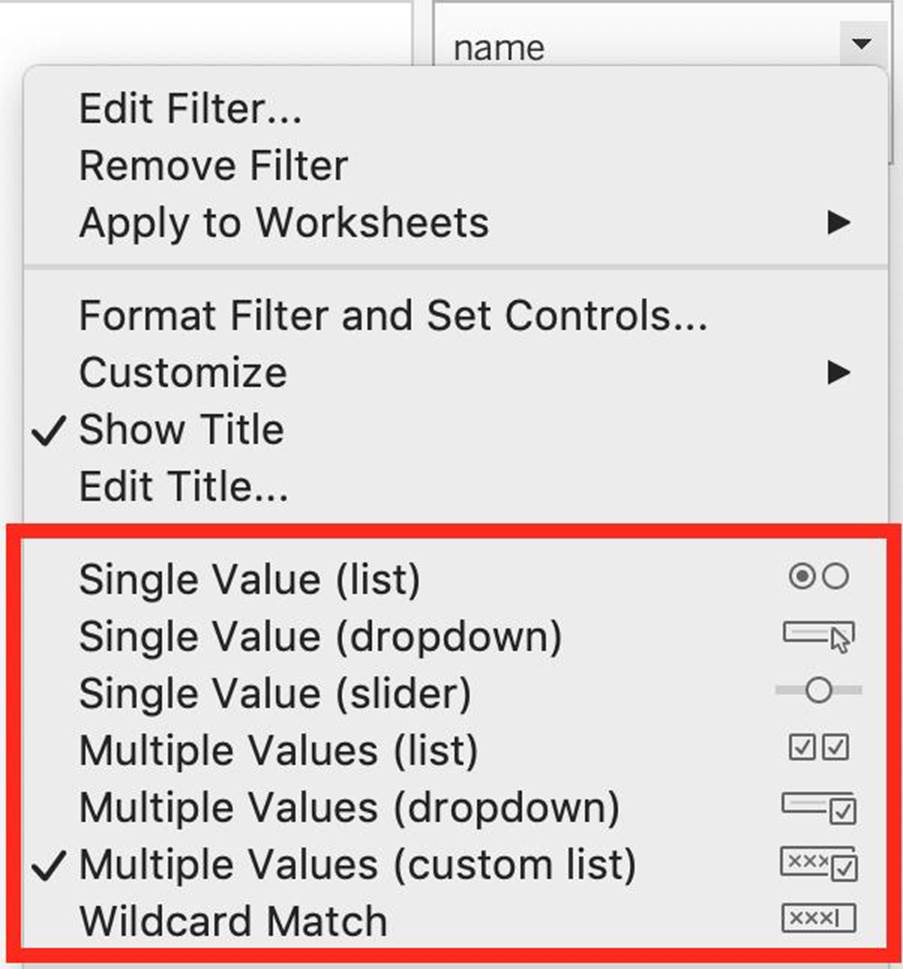Choose Single Value (list) filter mode

250,579
